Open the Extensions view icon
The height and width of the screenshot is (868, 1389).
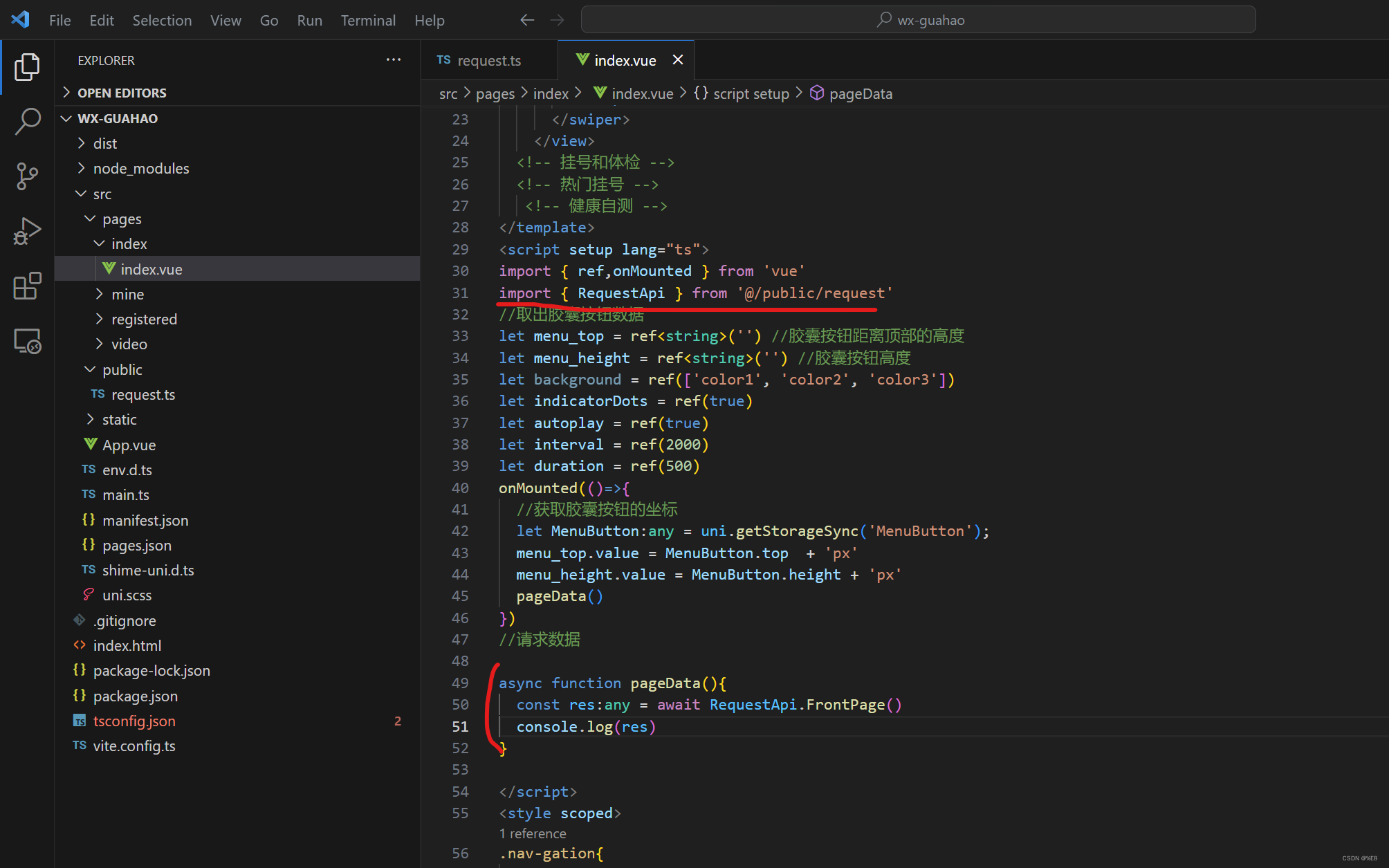(x=27, y=286)
